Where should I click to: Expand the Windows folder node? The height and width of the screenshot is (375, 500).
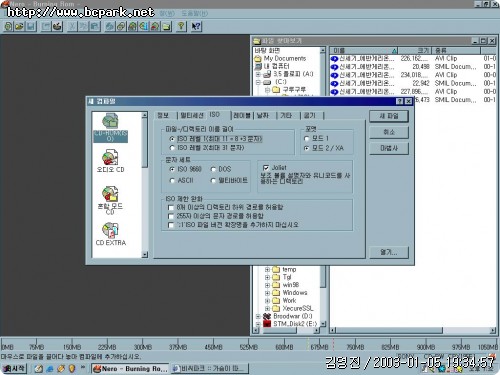(267, 293)
